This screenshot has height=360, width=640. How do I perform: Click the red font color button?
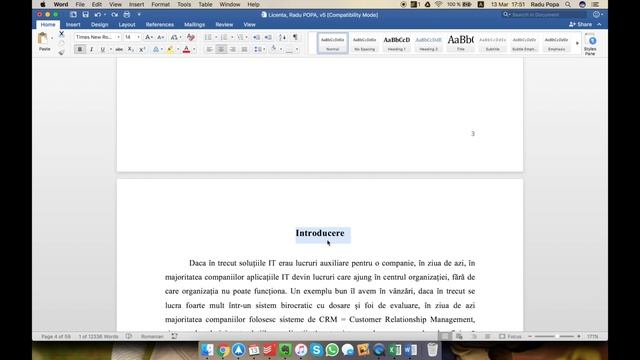[x=187, y=49]
